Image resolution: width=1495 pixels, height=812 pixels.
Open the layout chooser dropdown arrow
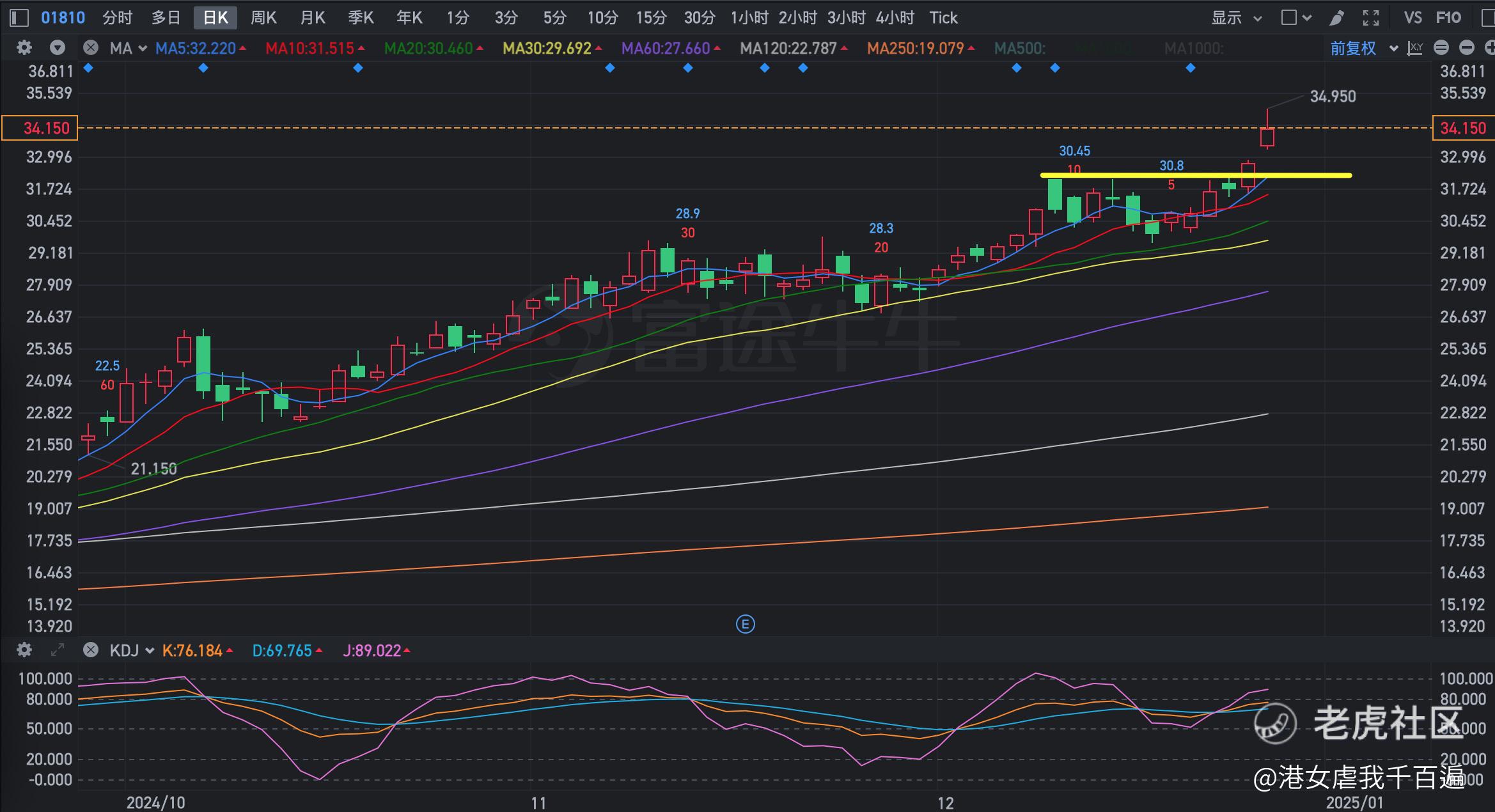1306,18
